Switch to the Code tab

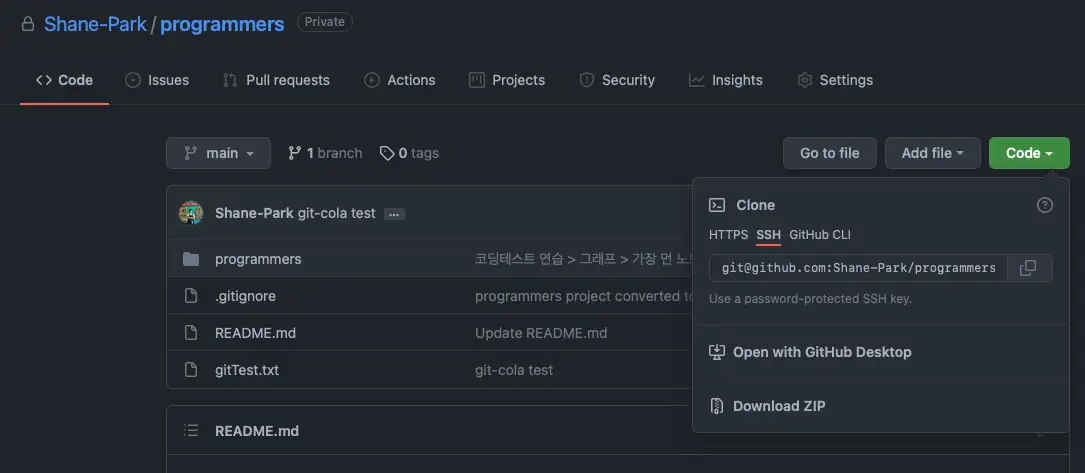64,80
